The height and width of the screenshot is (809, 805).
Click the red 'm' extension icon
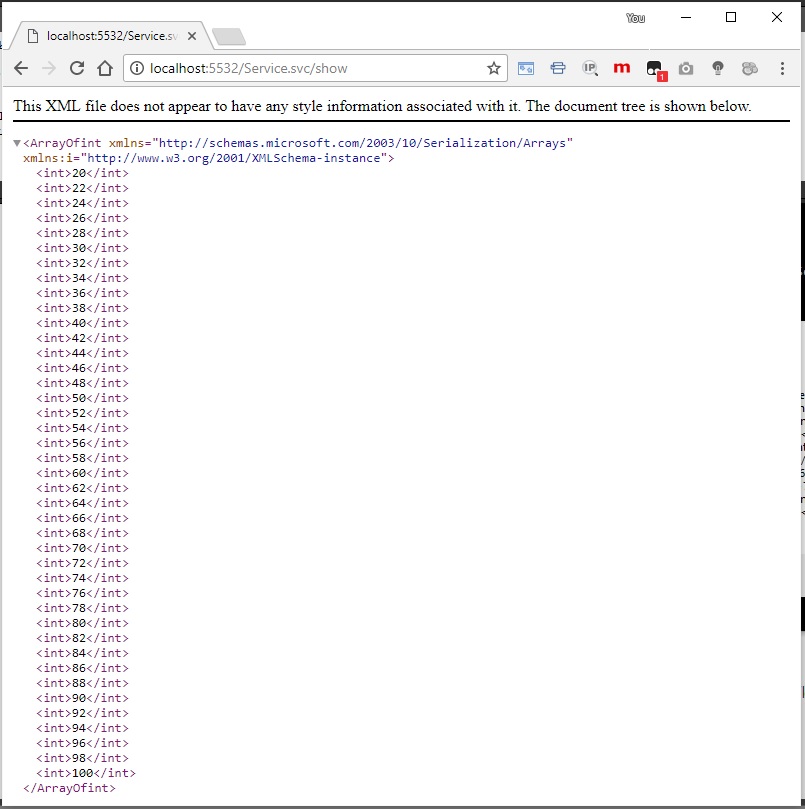coord(622,69)
